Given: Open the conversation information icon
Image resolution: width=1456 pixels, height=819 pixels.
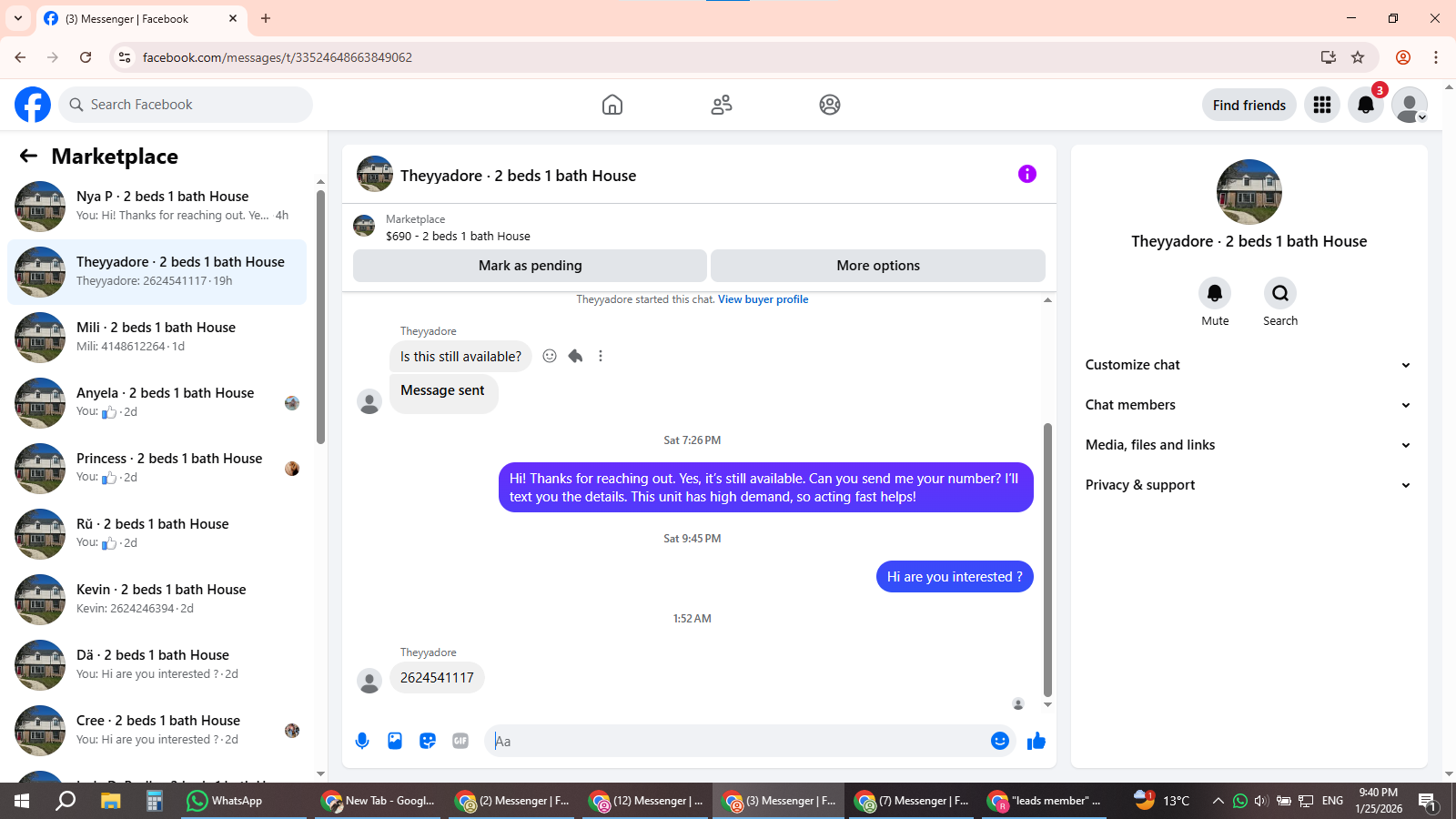Looking at the screenshot, I should point(1027,174).
